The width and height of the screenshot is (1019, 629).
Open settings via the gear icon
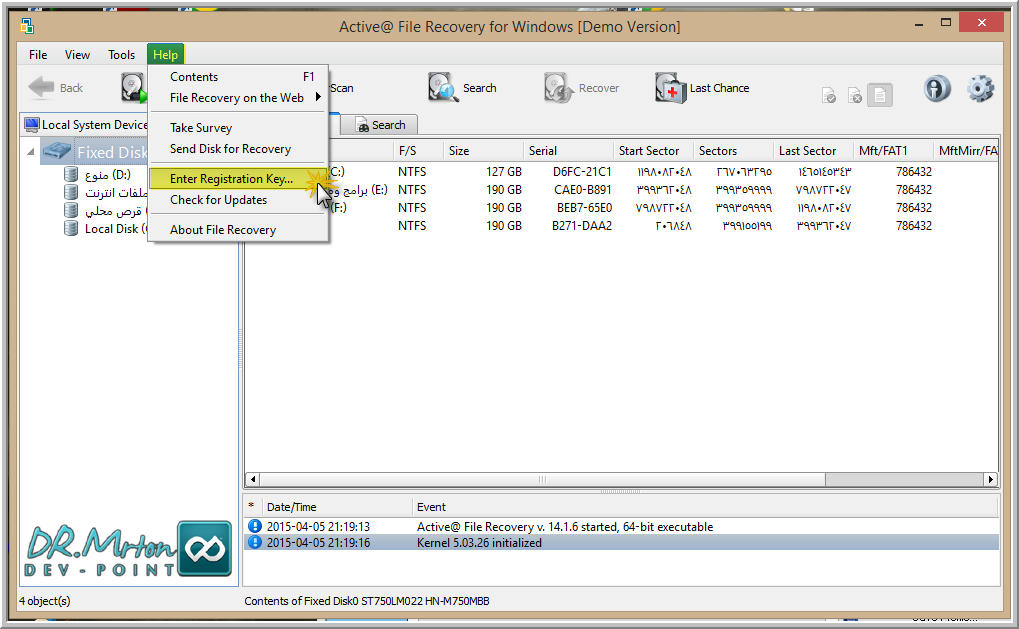[980, 88]
